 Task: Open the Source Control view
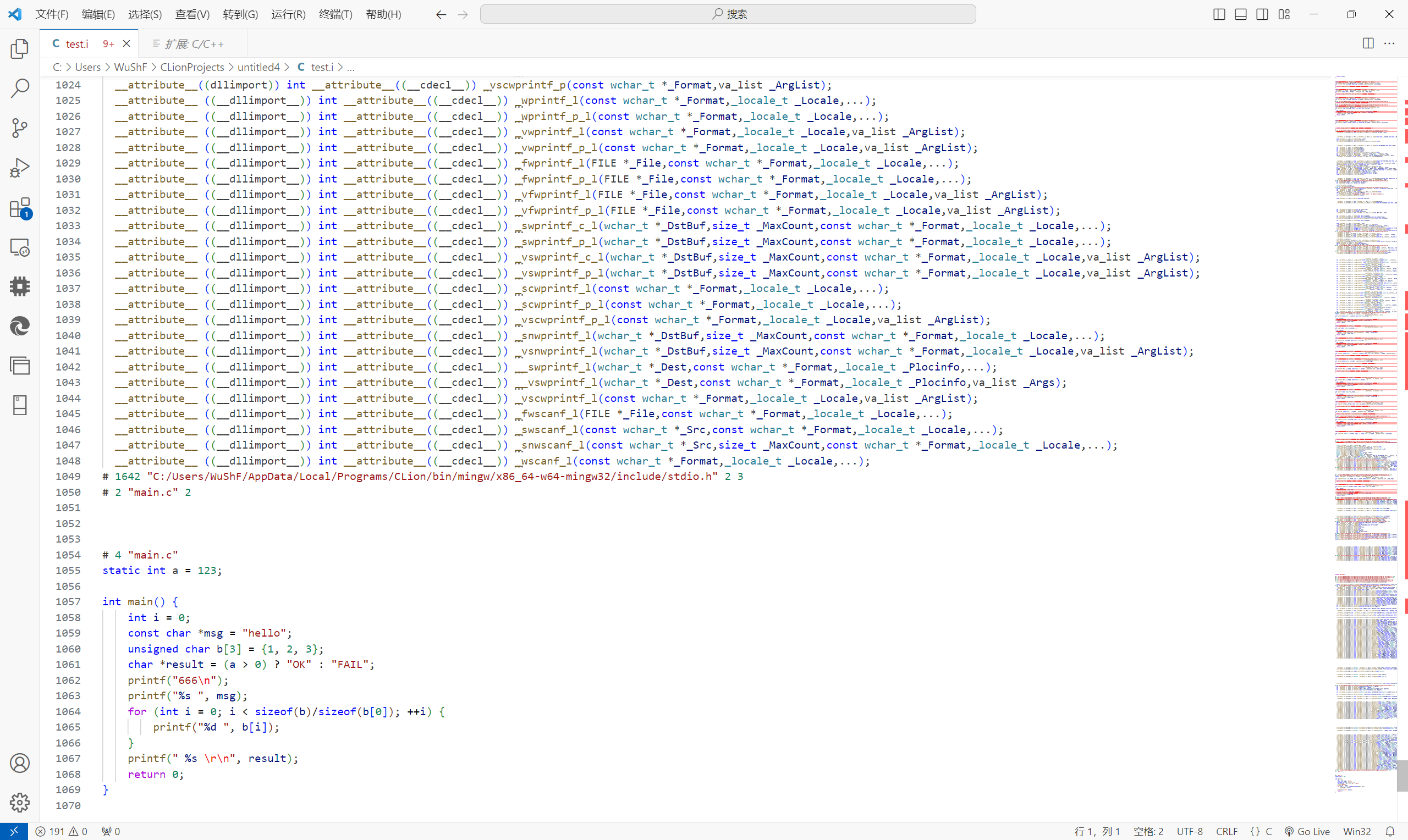[x=20, y=128]
